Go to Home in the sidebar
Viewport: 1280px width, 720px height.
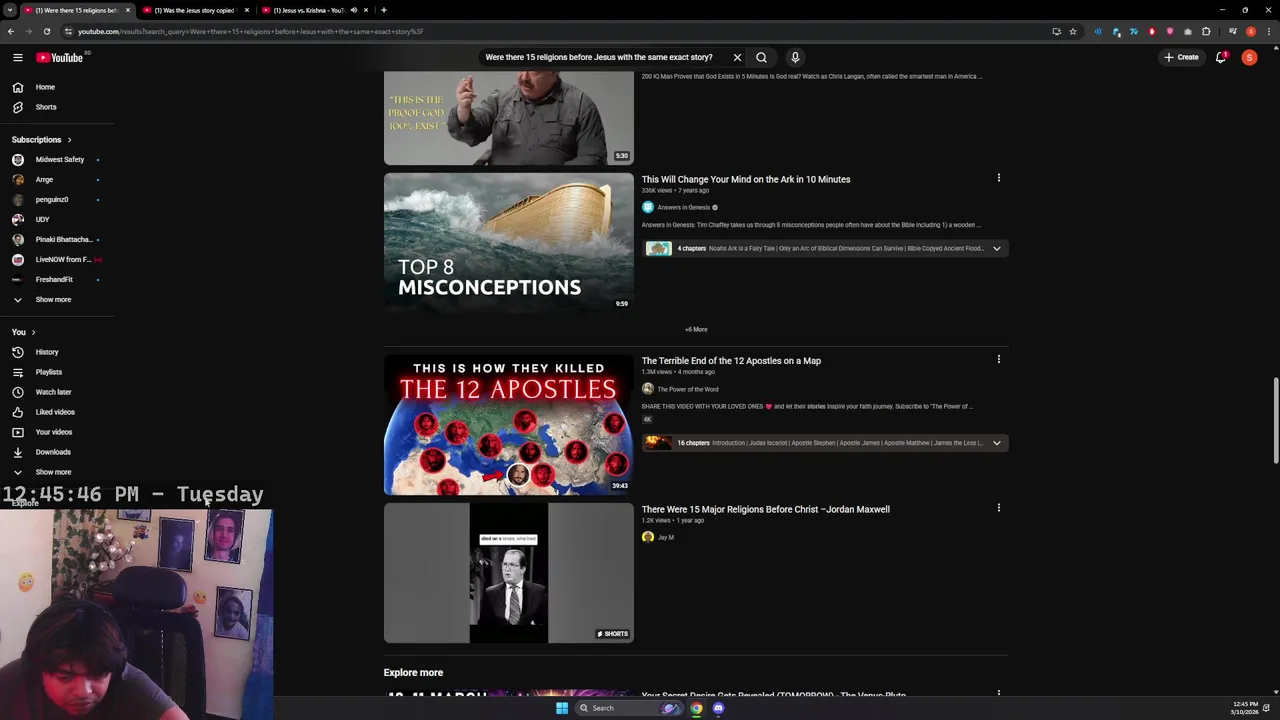45,87
